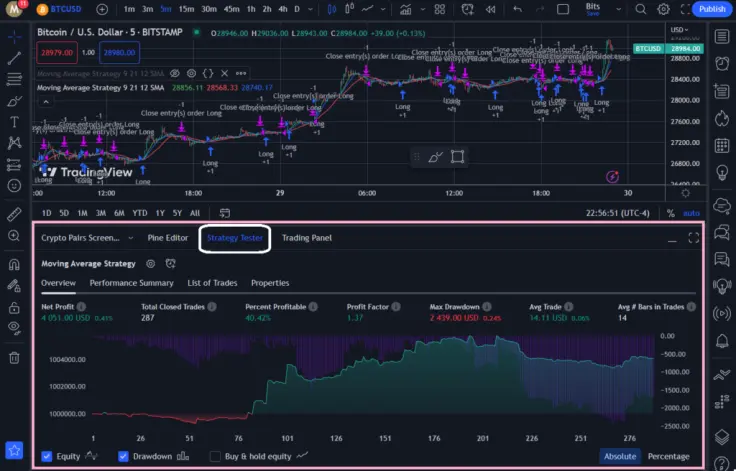The width and height of the screenshot is (736, 471).
Task: Collapse the indicator legend arrow
Action: click(46, 102)
